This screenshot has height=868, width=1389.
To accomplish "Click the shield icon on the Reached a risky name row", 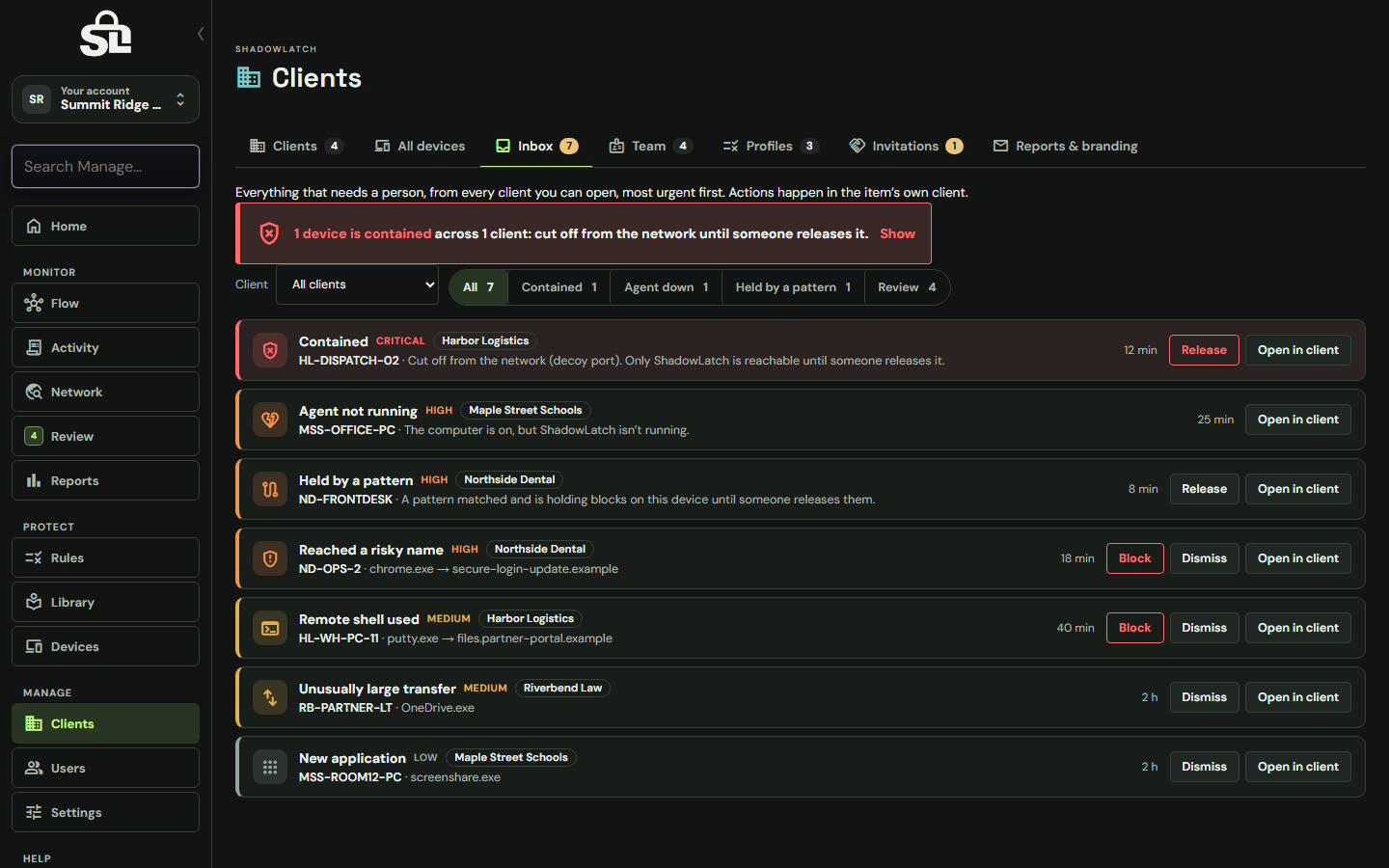I will point(270,558).
